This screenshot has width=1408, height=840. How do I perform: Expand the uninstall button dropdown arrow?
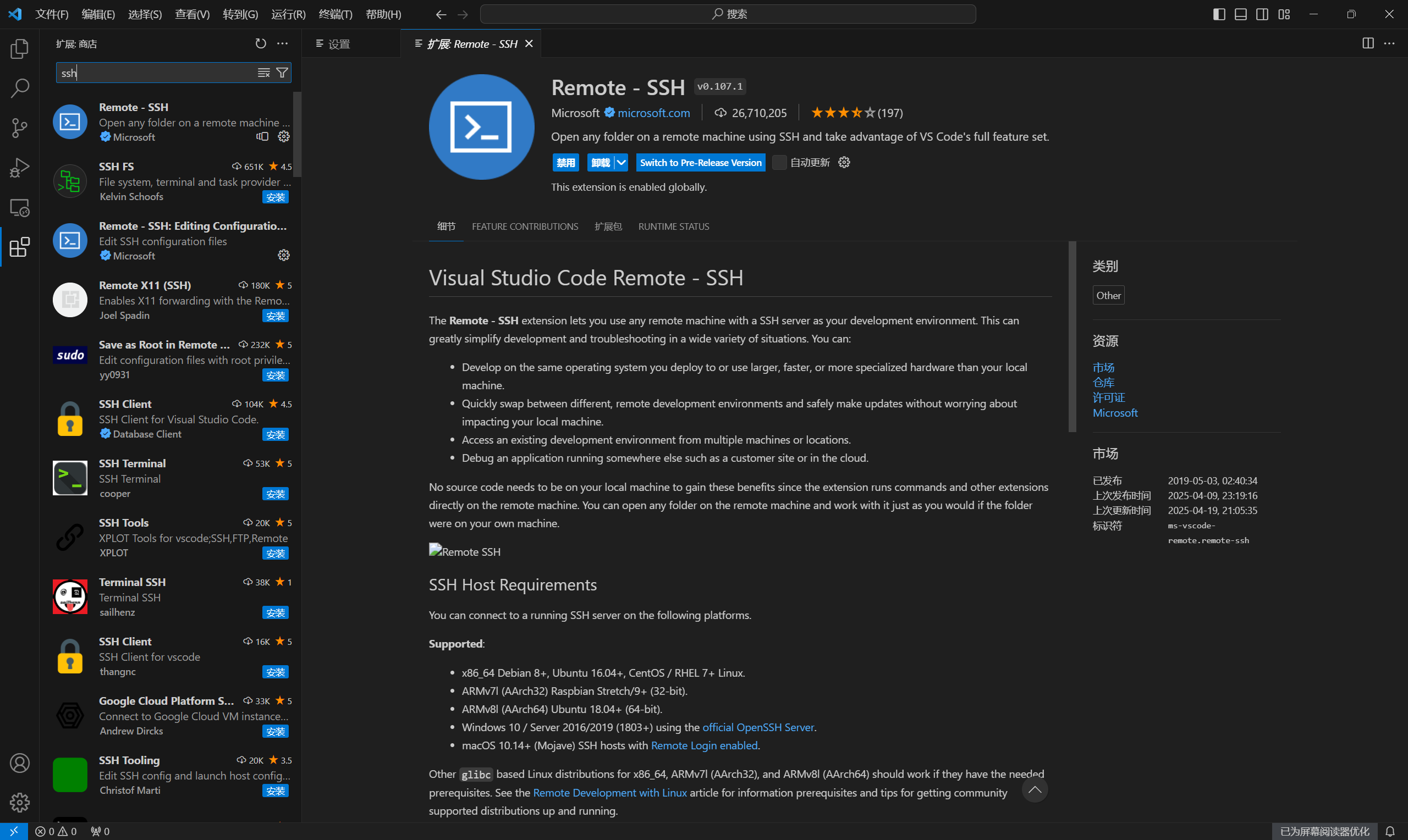coord(621,163)
